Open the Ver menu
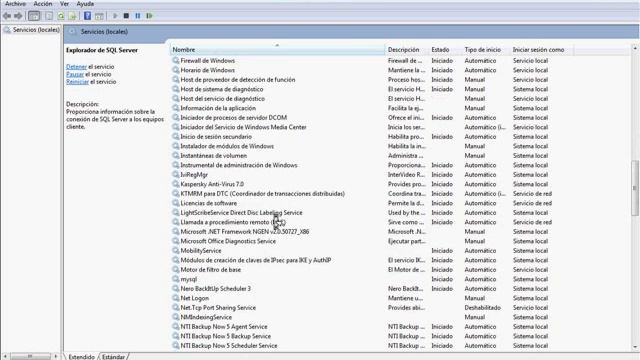The height and width of the screenshot is (360, 640). 64,4
